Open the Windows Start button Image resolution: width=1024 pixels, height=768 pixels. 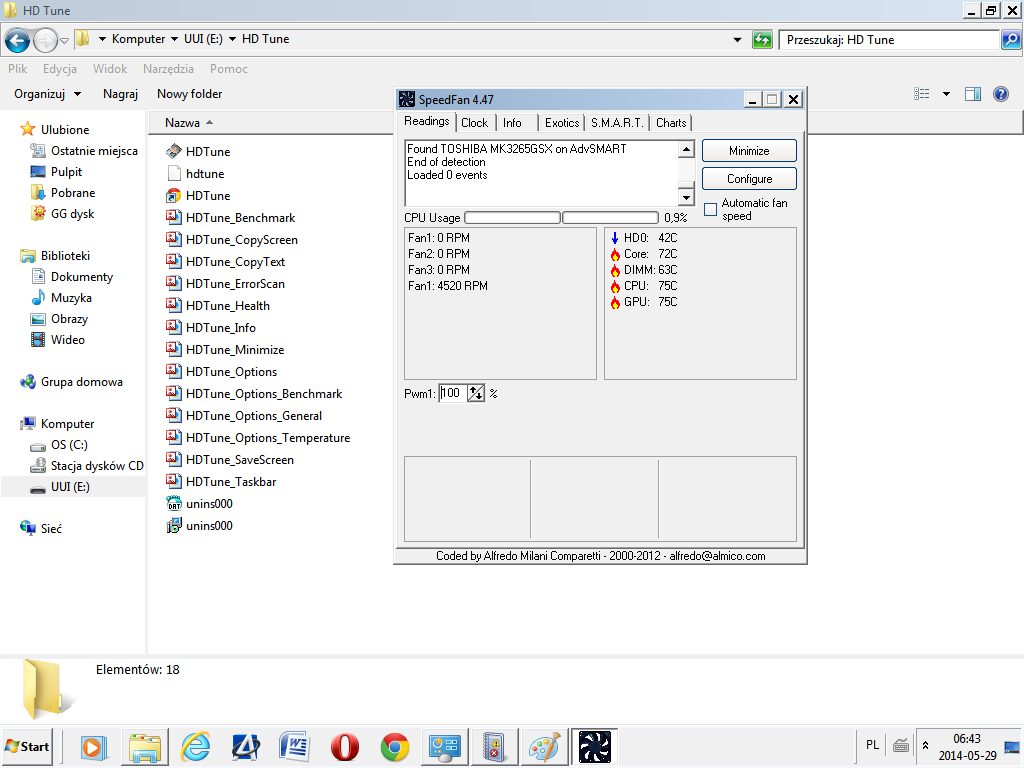pyautogui.click(x=27, y=746)
